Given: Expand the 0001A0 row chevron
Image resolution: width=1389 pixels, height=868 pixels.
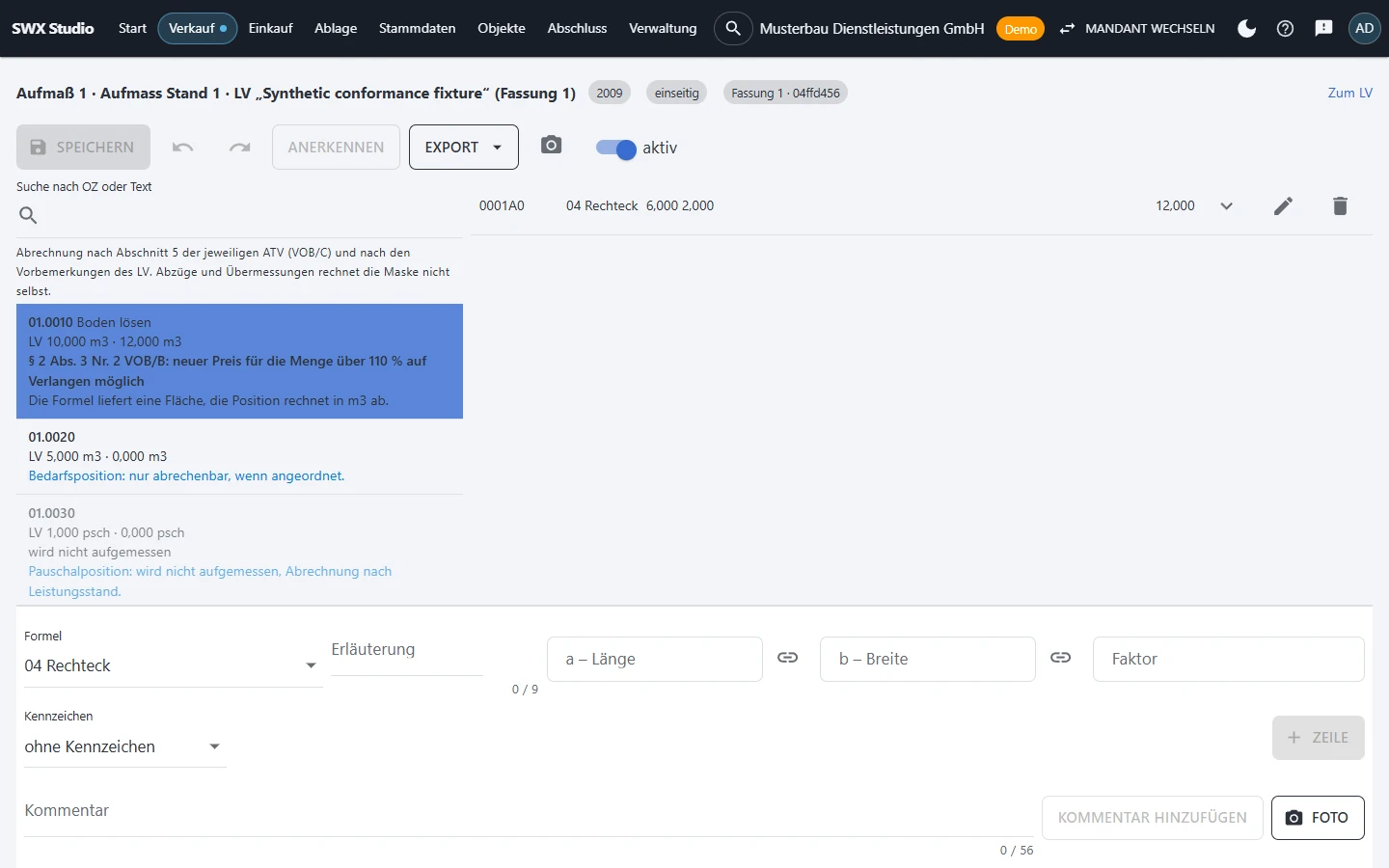Looking at the screenshot, I should [x=1226, y=205].
